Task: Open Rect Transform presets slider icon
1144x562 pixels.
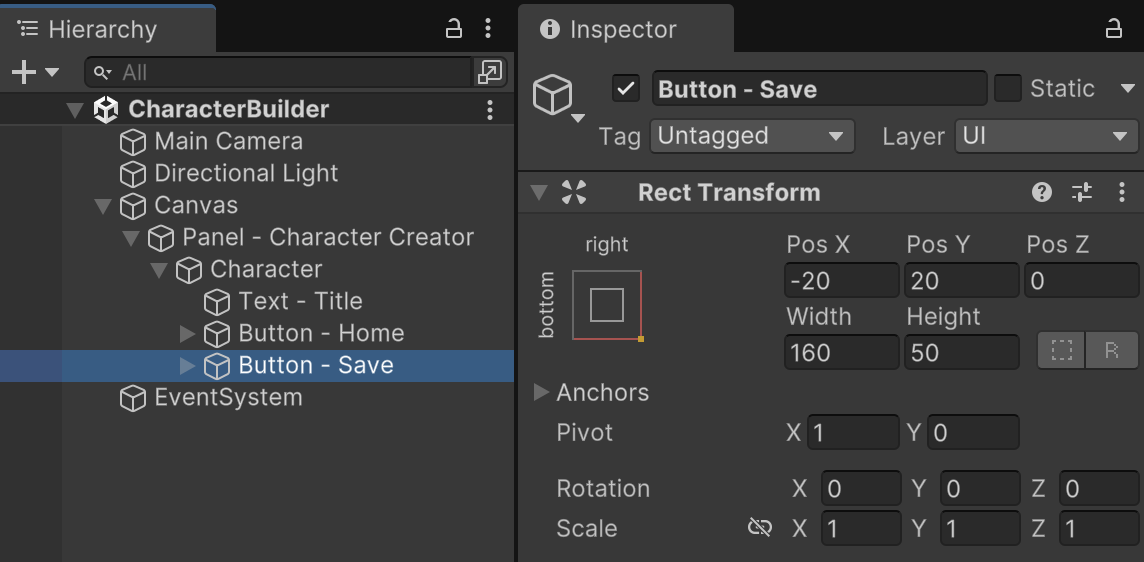Action: coord(1082,192)
